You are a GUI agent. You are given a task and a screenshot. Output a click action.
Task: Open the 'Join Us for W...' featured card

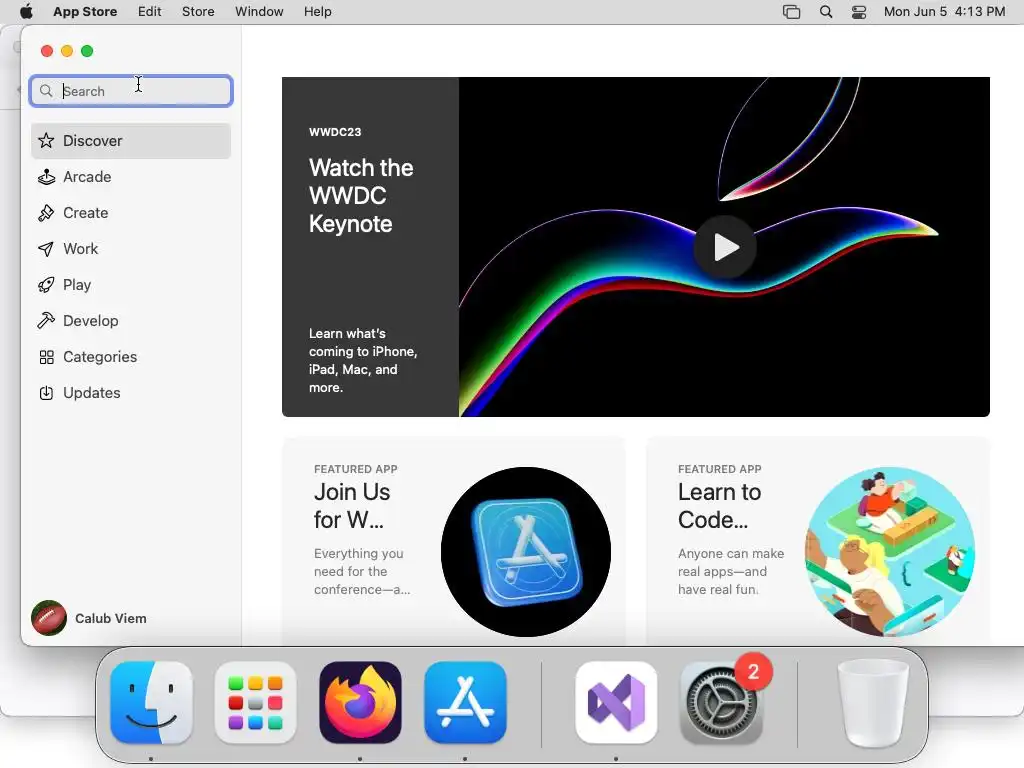pyautogui.click(x=453, y=541)
